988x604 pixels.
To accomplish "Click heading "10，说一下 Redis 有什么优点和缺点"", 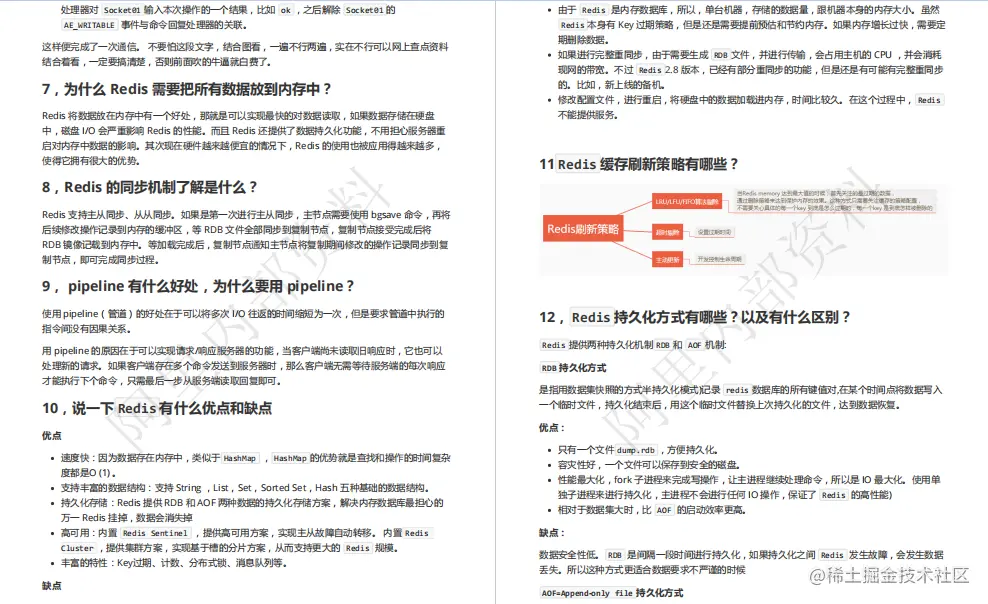I will click(157, 409).
